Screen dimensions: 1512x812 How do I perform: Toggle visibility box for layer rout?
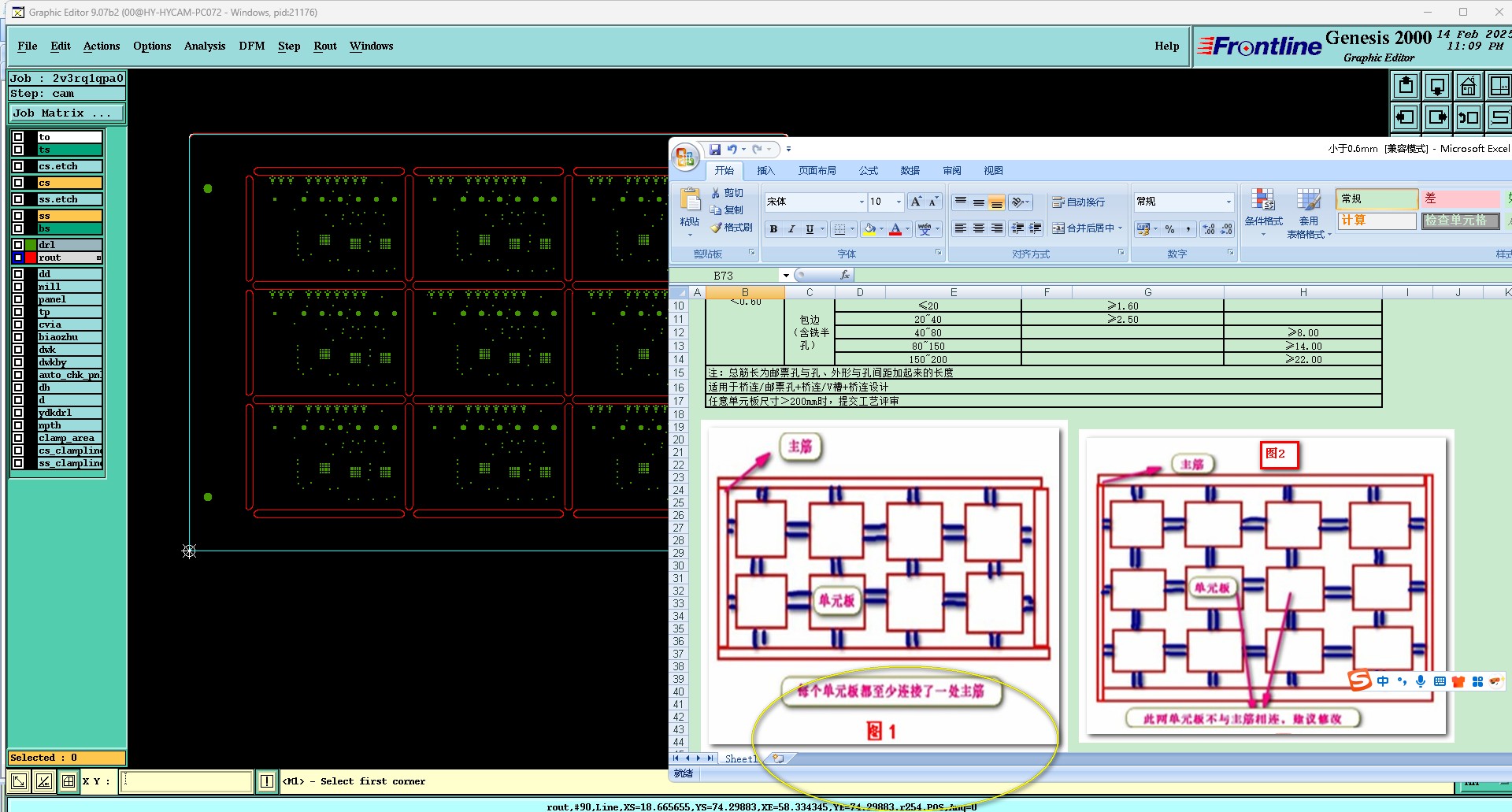click(18, 258)
